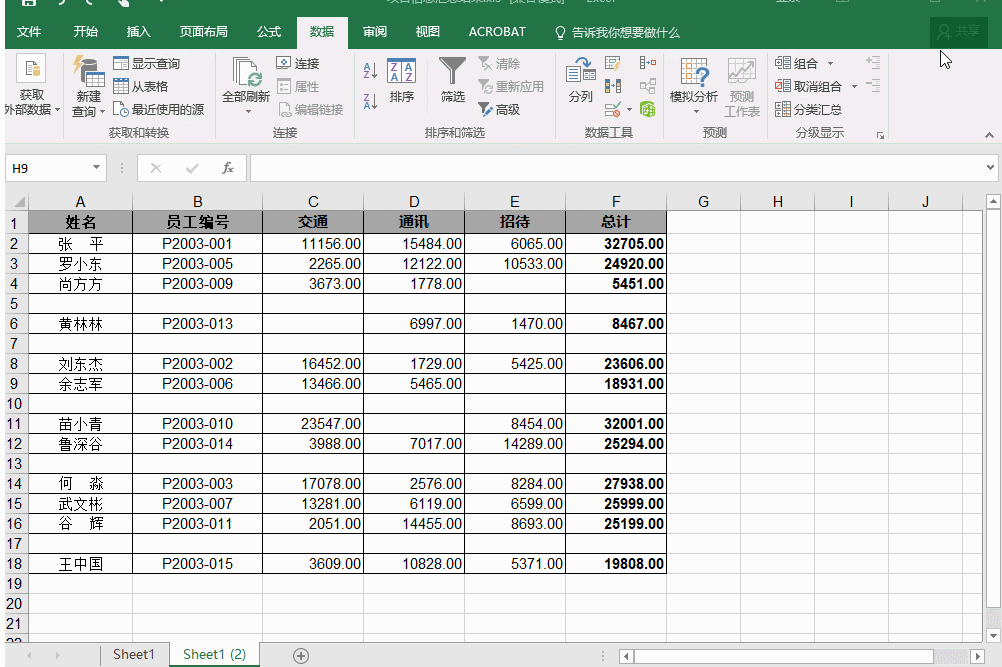Expand the formula bar chevron
The height and width of the screenshot is (667, 1002).
click(990, 167)
